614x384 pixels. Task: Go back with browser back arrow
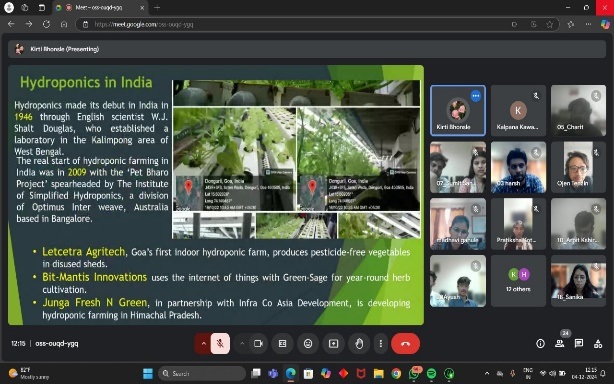[x=11, y=24]
